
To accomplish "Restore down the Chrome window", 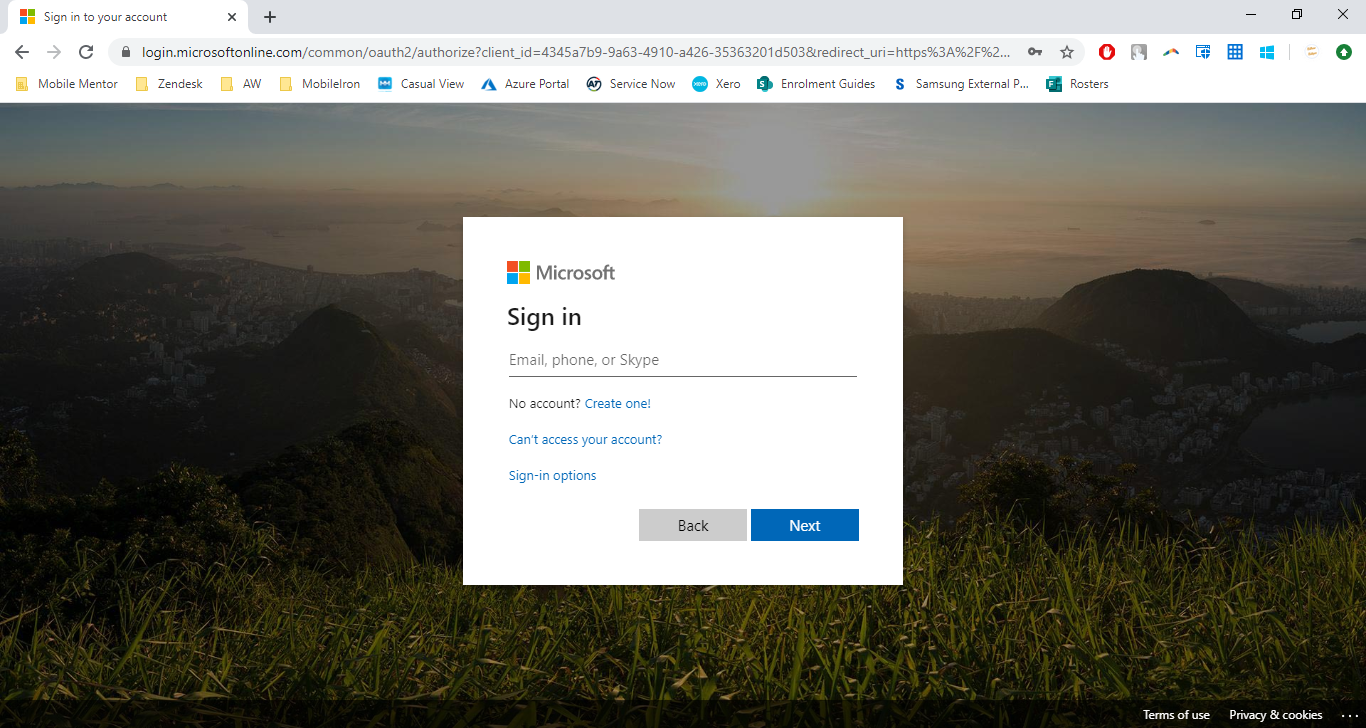I will (x=1297, y=14).
